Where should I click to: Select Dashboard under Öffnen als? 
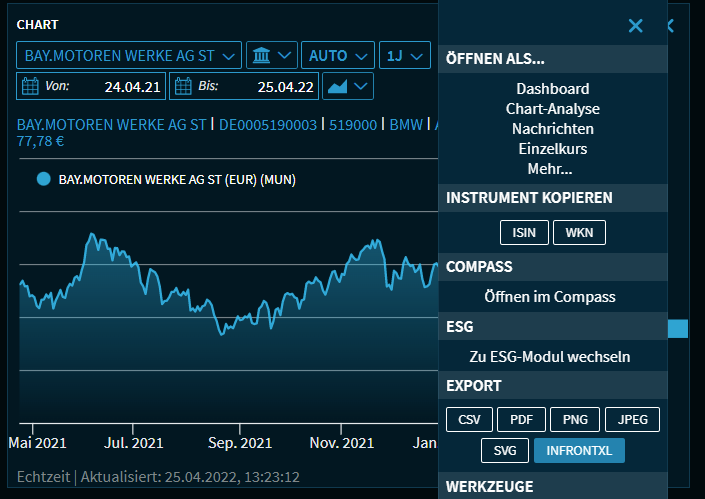pyautogui.click(x=552, y=89)
